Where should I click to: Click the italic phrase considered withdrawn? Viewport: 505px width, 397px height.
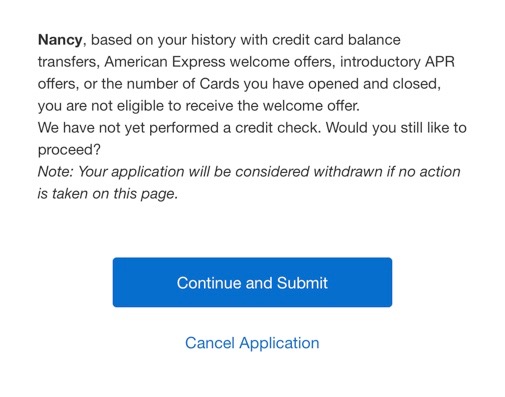point(309,172)
